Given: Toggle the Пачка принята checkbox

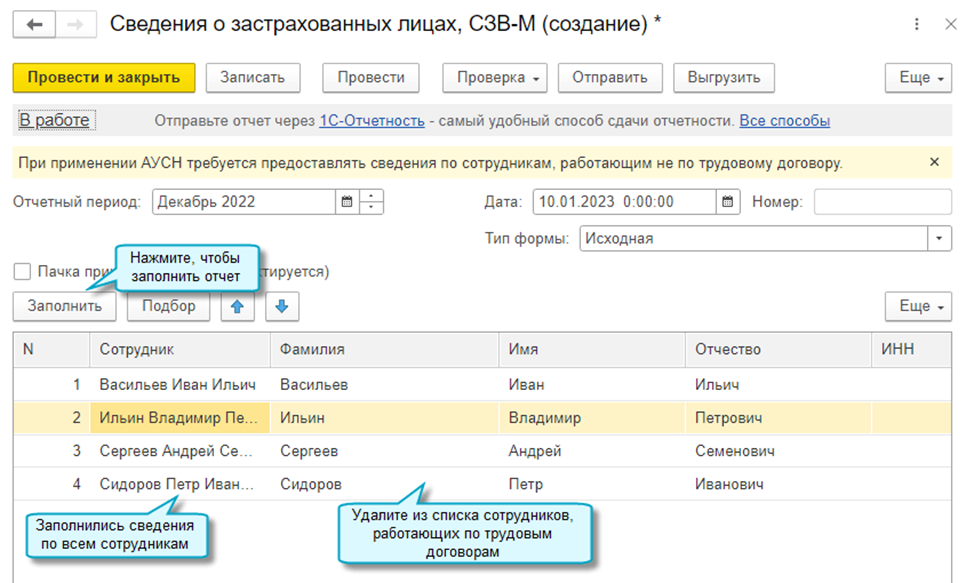Looking at the screenshot, I should (x=22, y=272).
